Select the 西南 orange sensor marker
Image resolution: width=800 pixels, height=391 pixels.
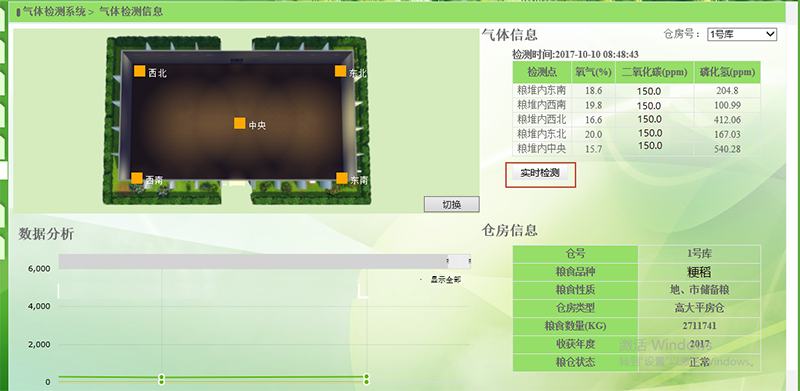(137, 178)
